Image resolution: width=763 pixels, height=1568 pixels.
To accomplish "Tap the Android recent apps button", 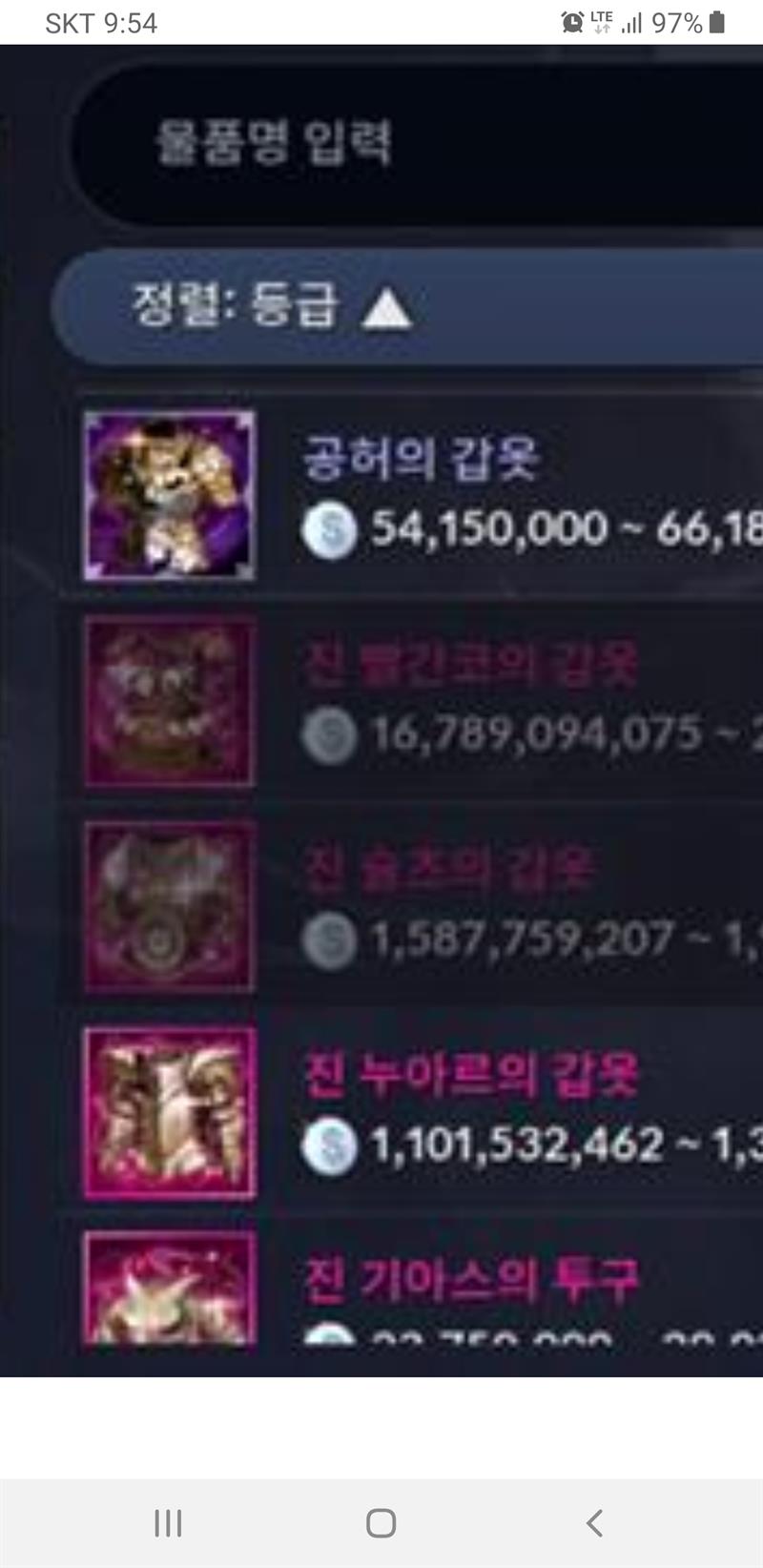I will click(x=168, y=1523).
